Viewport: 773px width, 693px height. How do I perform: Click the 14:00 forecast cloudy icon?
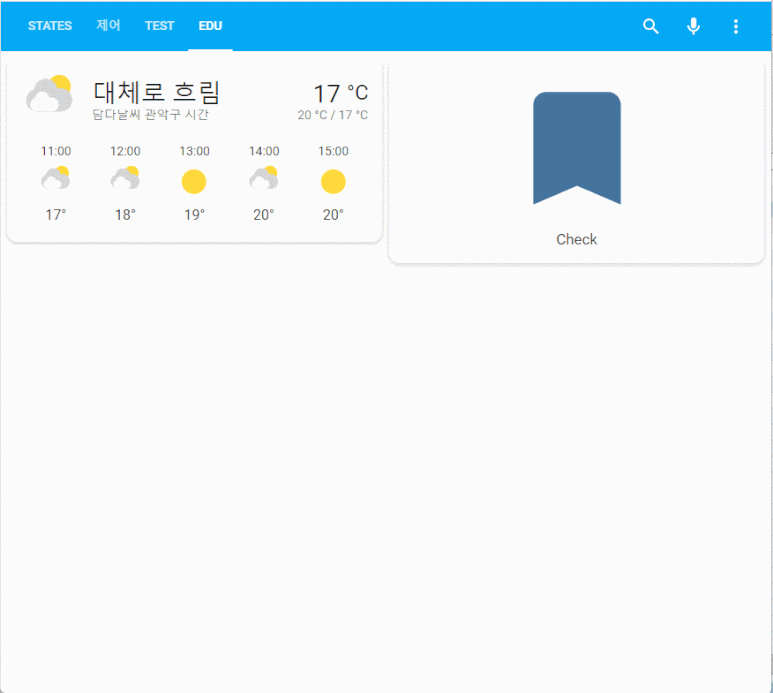pyautogui.click(x=264, y=178)
